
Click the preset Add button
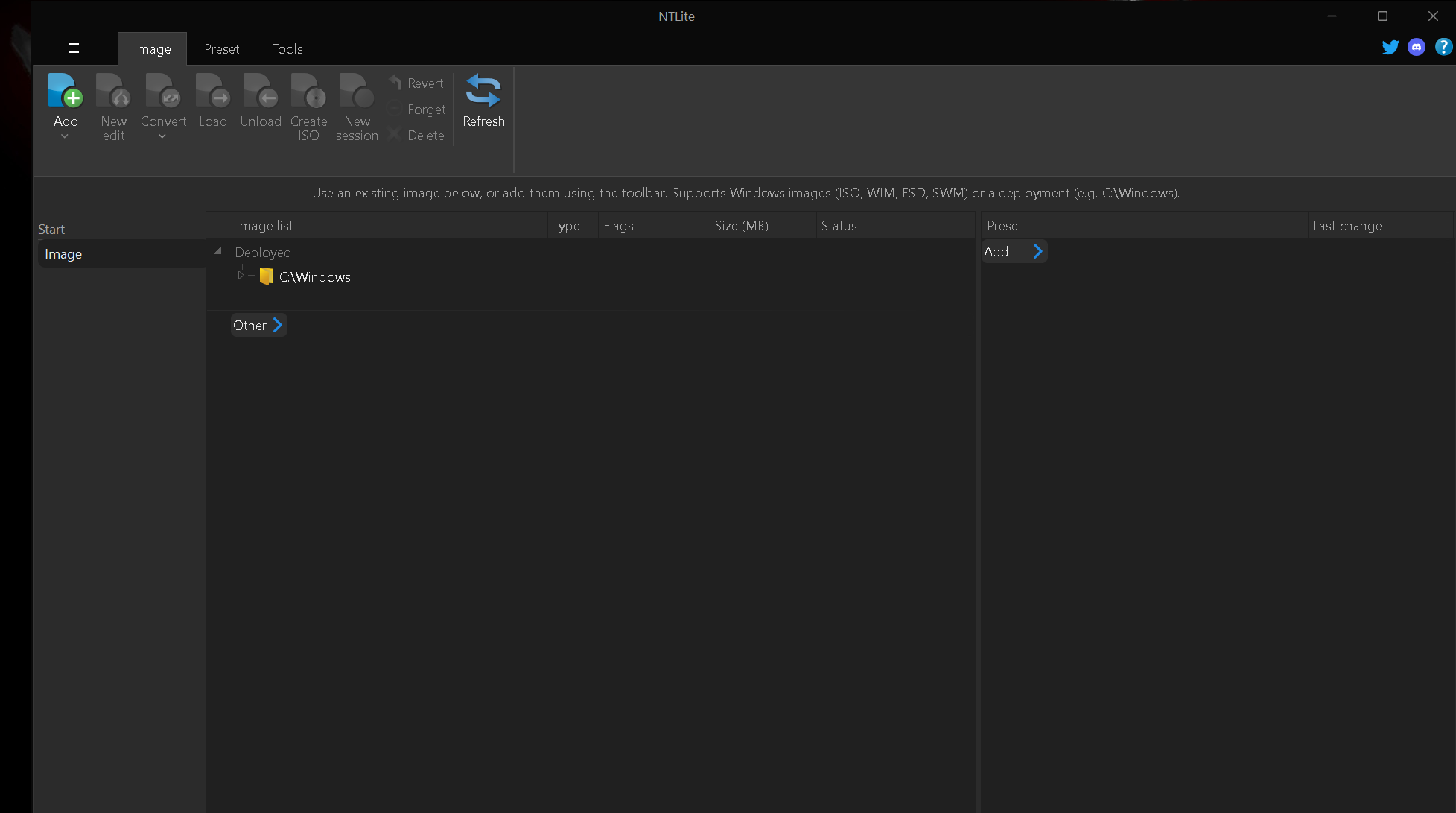(x=1014, y=252)
